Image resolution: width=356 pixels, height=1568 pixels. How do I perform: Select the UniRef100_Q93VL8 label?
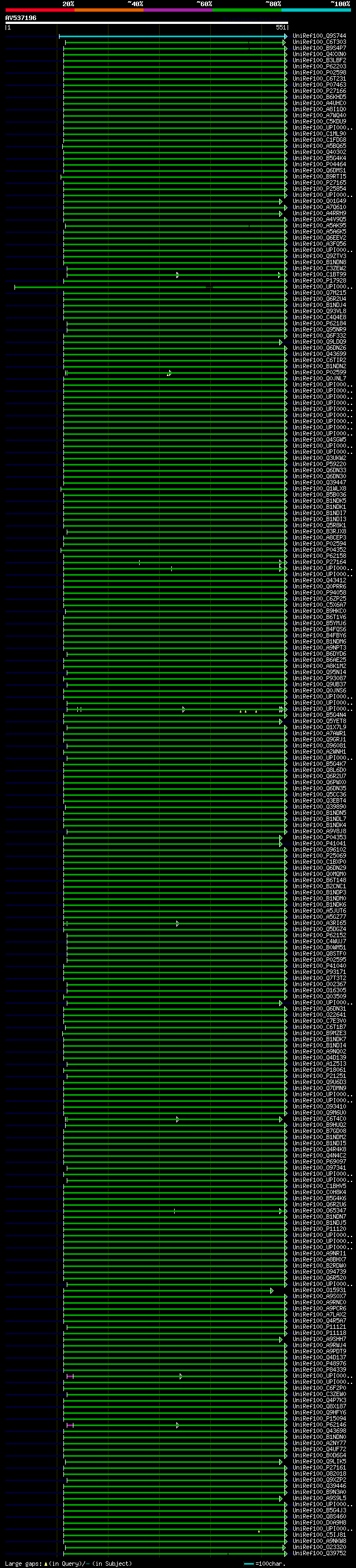pyautogui.click(x=319, y=311)
